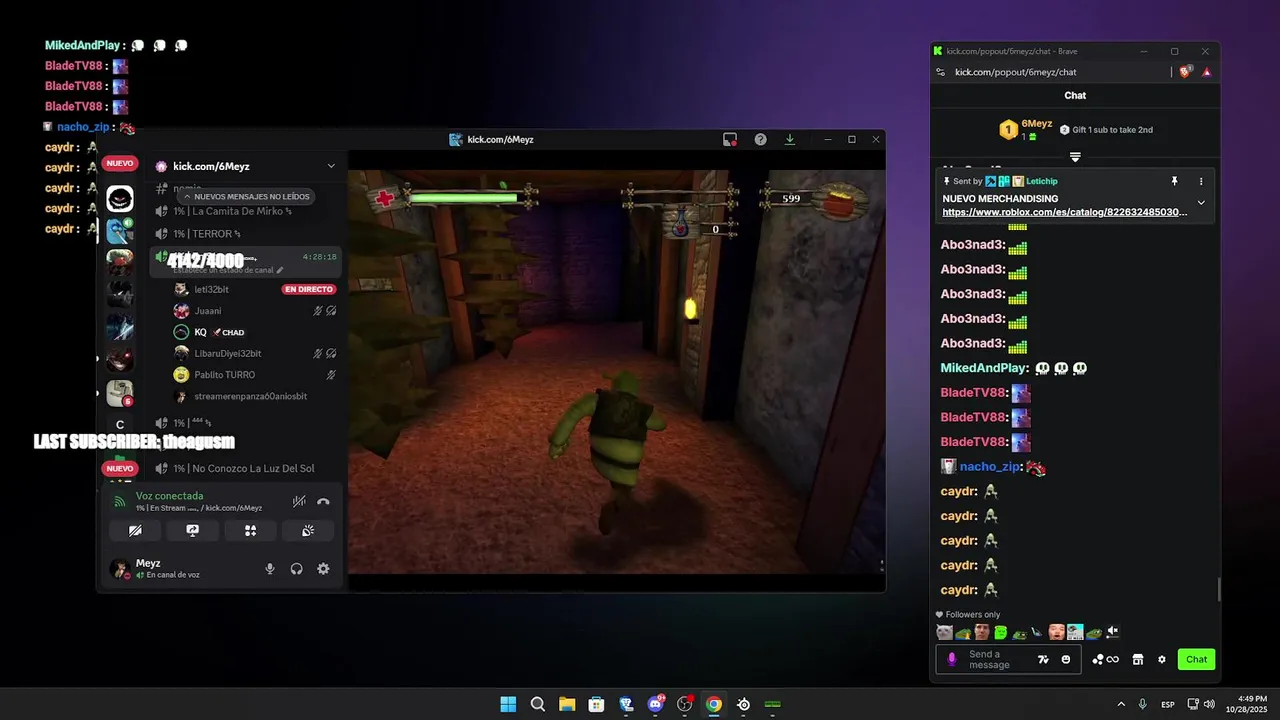1280x720 pixels.
Task: Click 'EN DIRECTO' live badge by leti32bit
Action: (308, 289)
